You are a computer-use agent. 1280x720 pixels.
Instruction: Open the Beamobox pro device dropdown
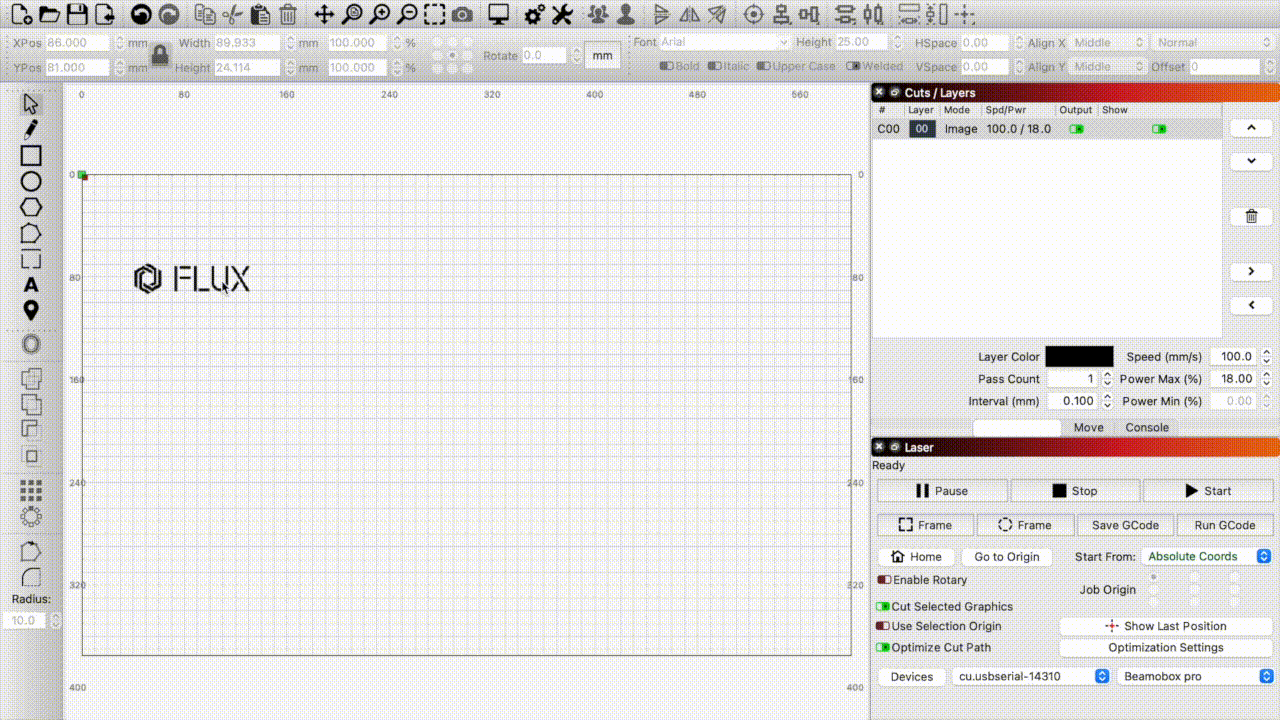pyautogui.click(x=1194, y=676)
